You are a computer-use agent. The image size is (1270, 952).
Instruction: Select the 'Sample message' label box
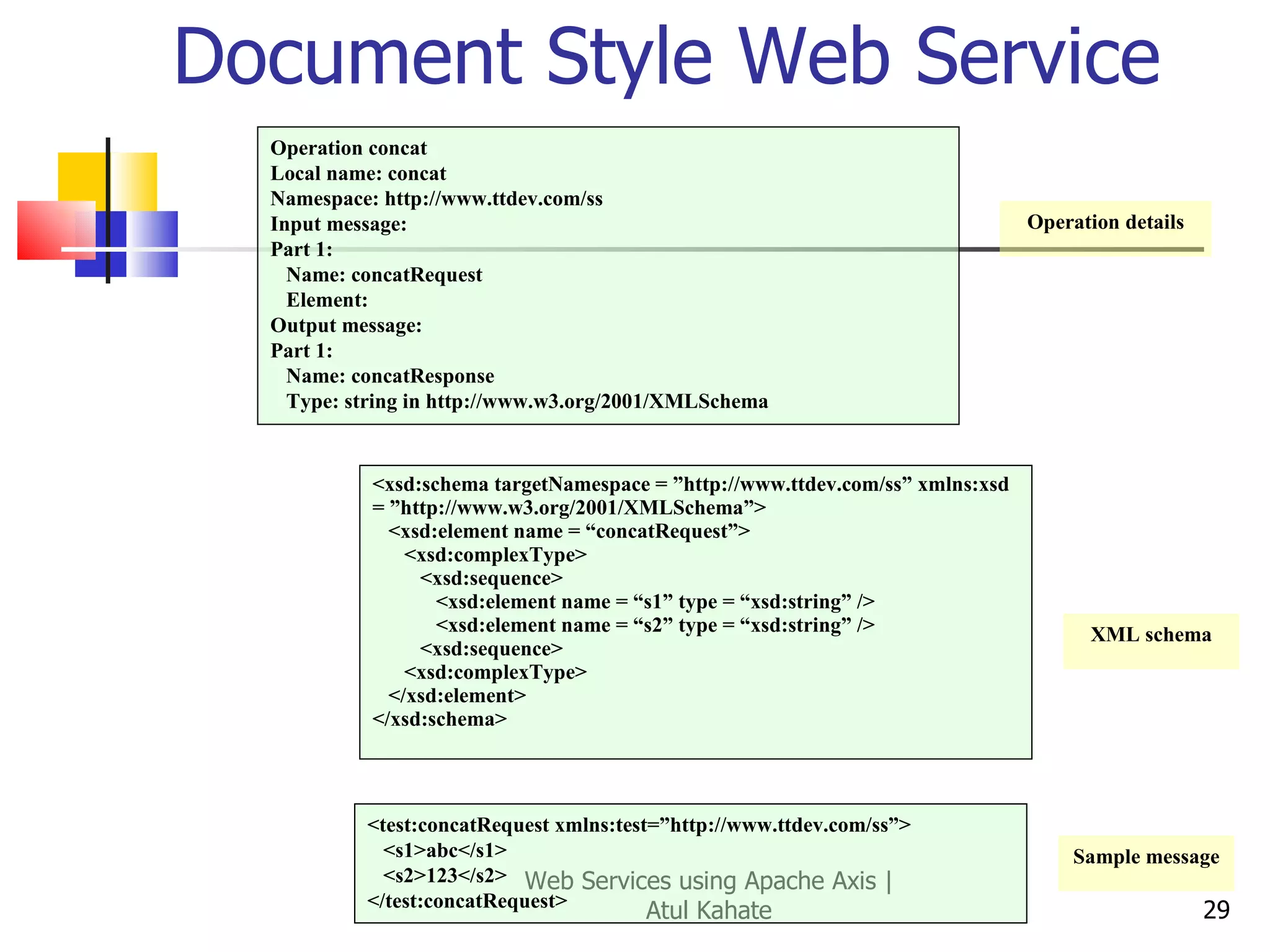tap(1146, 863)
